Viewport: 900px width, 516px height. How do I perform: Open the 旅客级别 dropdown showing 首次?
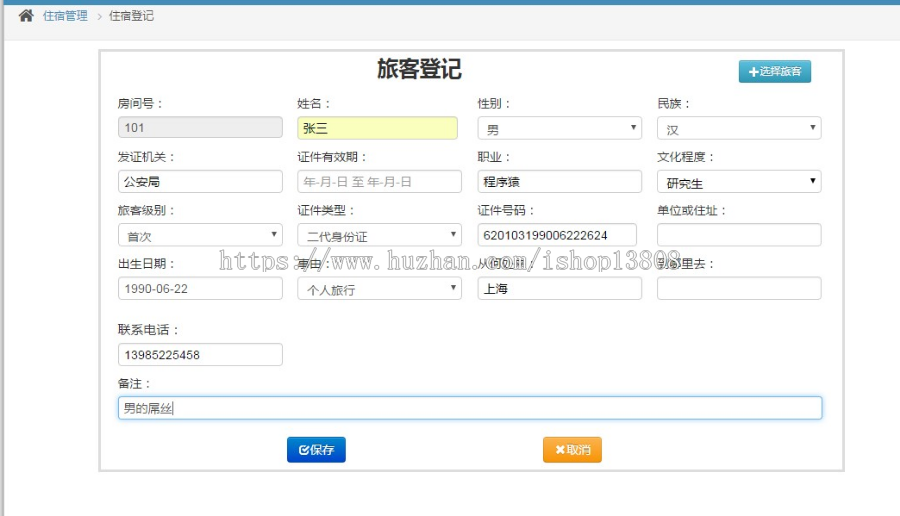[x=200, y=235]
